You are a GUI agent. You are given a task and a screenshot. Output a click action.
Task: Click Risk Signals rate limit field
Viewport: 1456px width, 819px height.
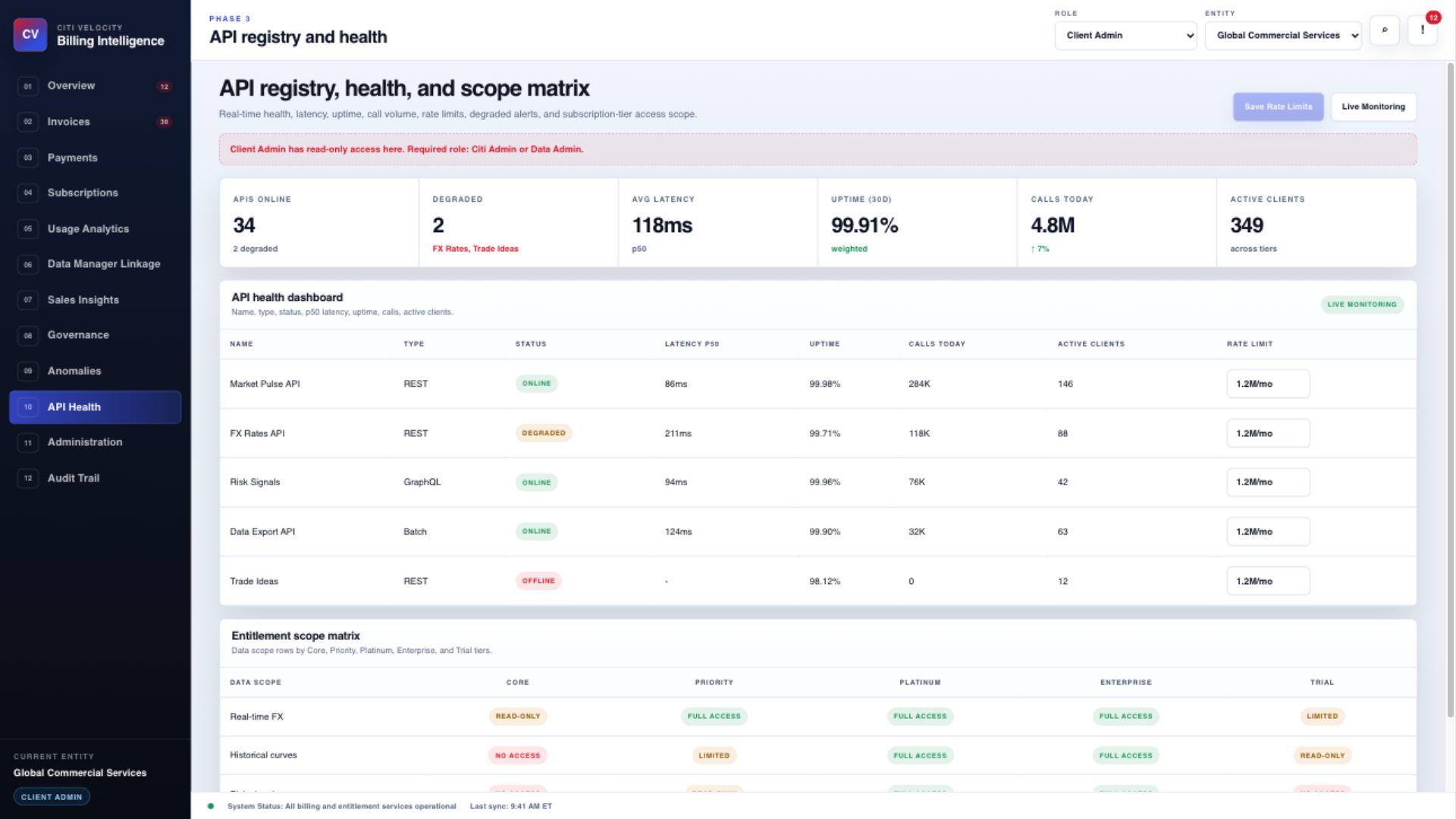click(x=1268, y=482)
